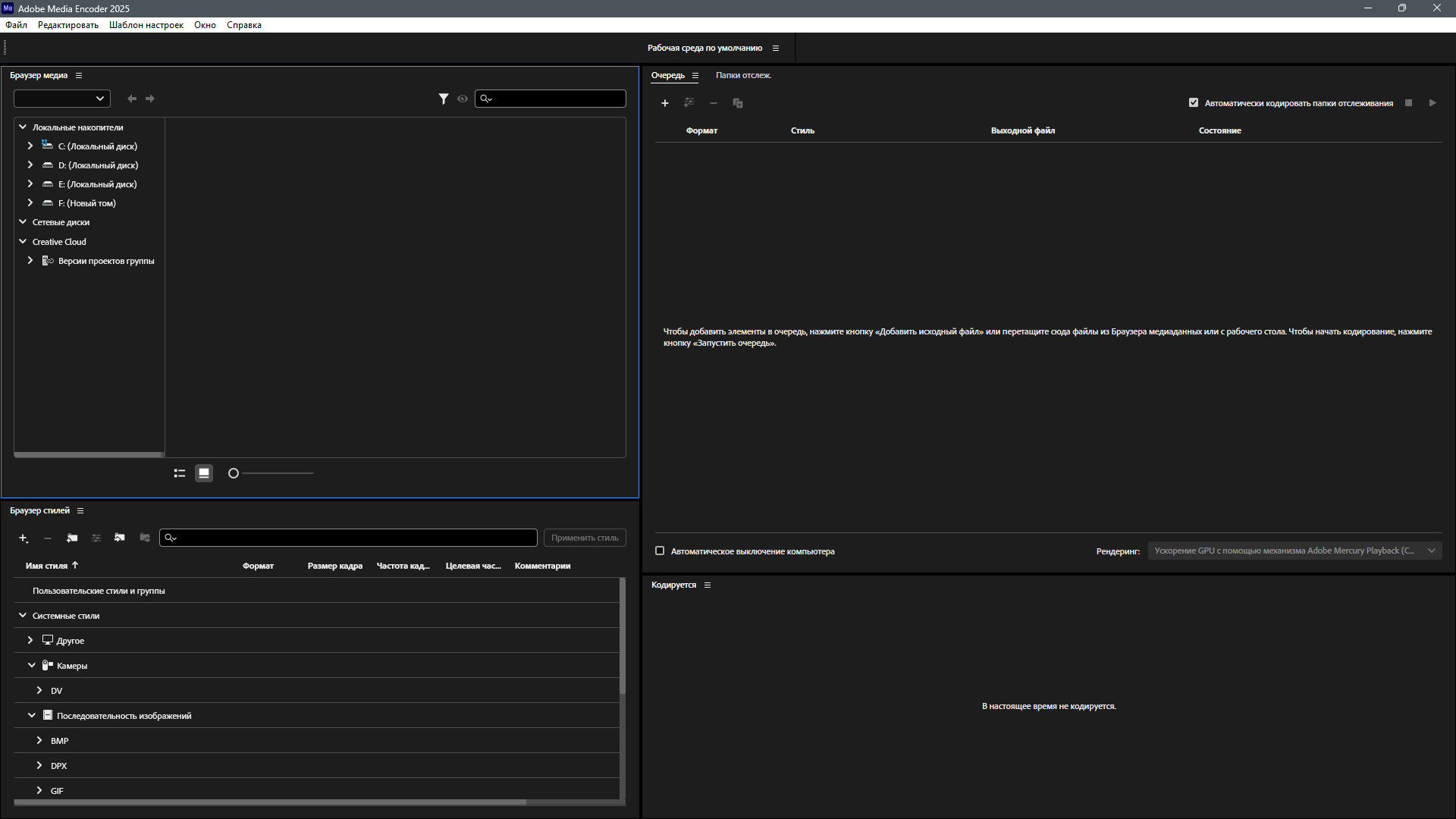Open the Файл menu

16,25
